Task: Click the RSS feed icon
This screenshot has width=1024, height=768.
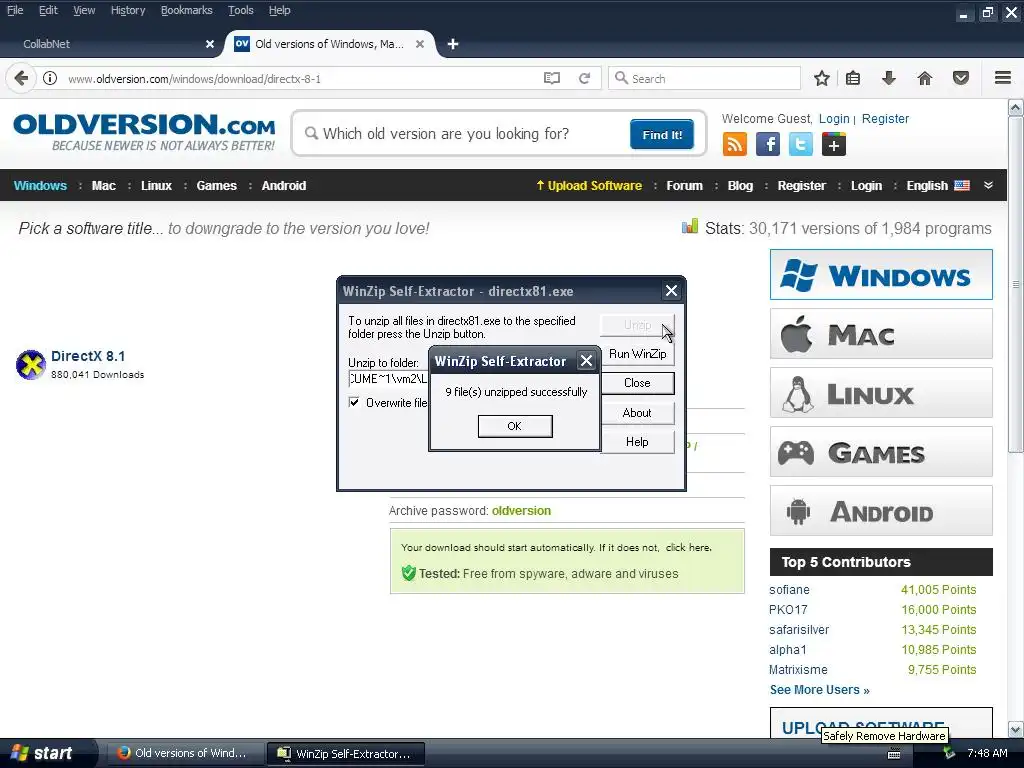Action: click(x=735, y=144)
